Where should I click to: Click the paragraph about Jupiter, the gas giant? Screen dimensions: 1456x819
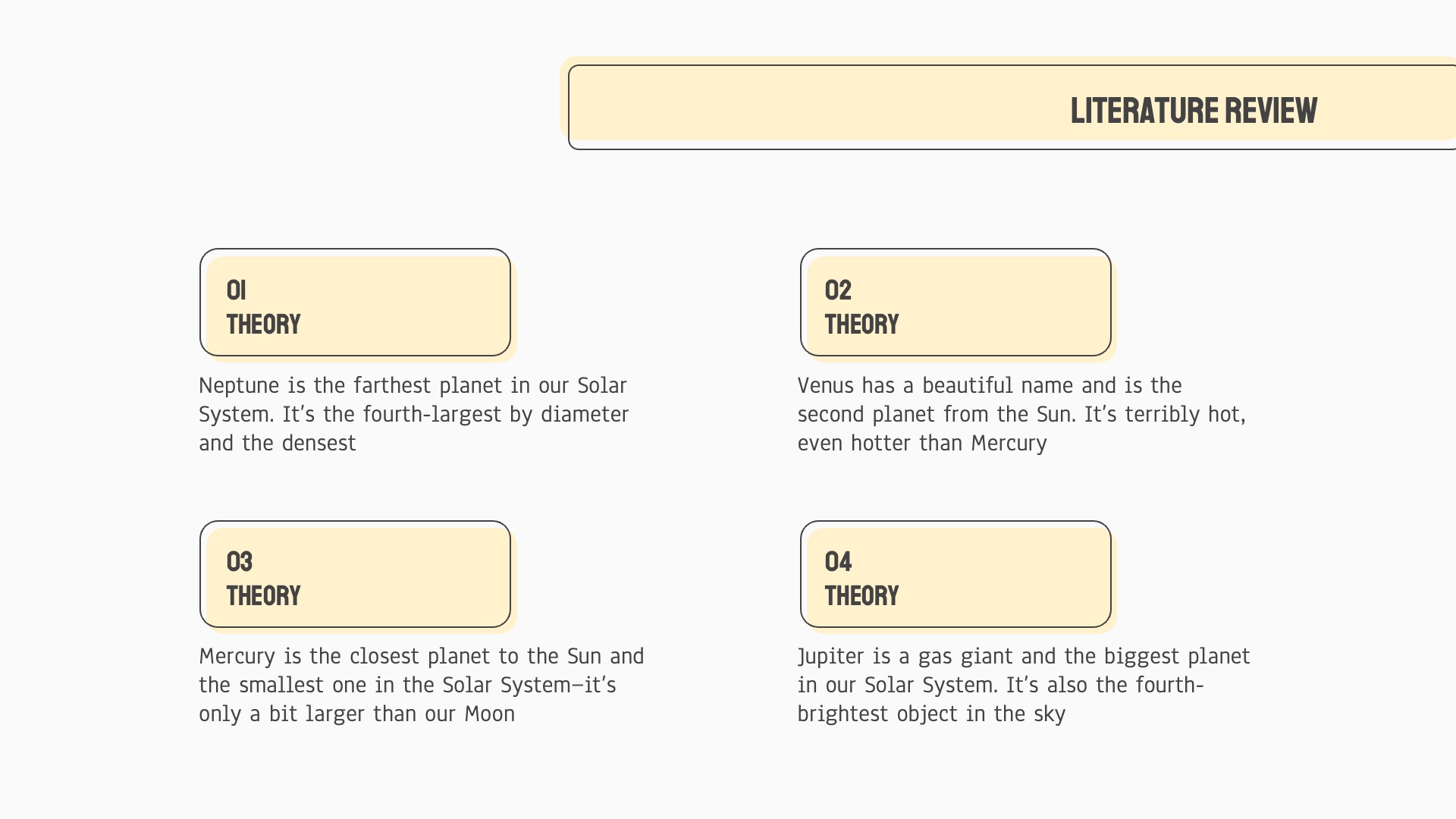click(x=1023, y=685)
